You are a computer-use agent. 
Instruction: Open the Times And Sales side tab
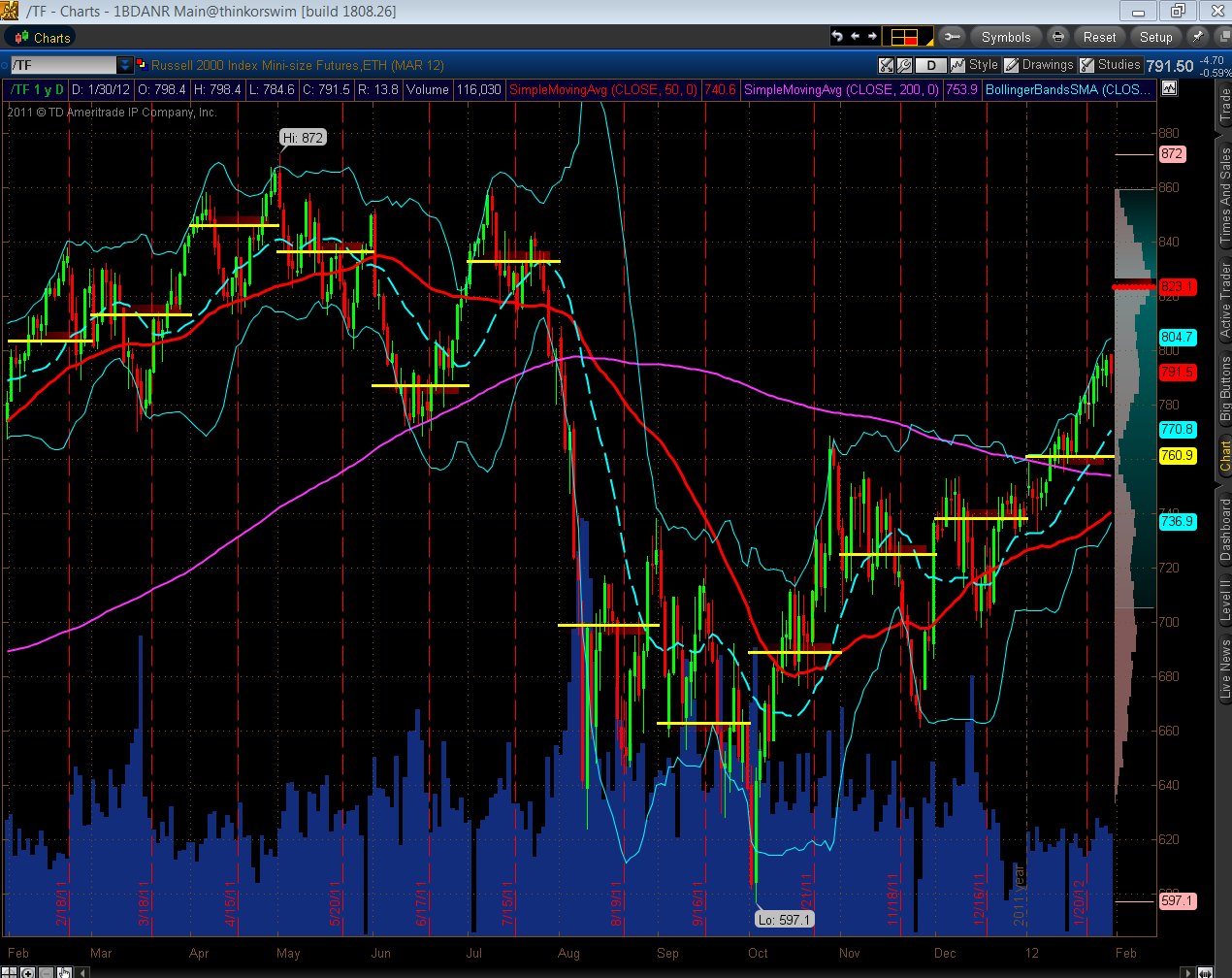pos(1224,196)
